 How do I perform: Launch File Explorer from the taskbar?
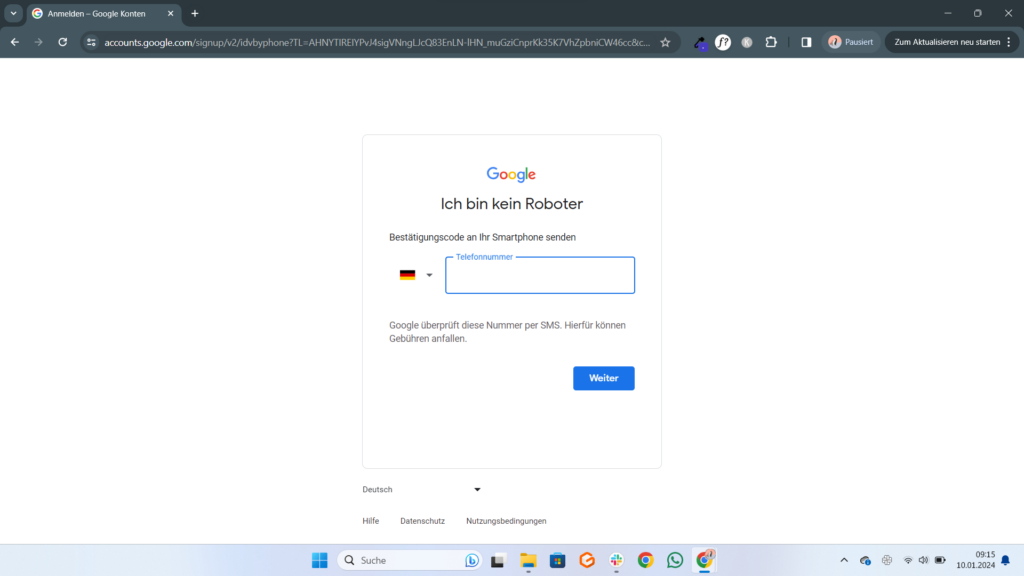pyautogui.click(x=528, y=560)
